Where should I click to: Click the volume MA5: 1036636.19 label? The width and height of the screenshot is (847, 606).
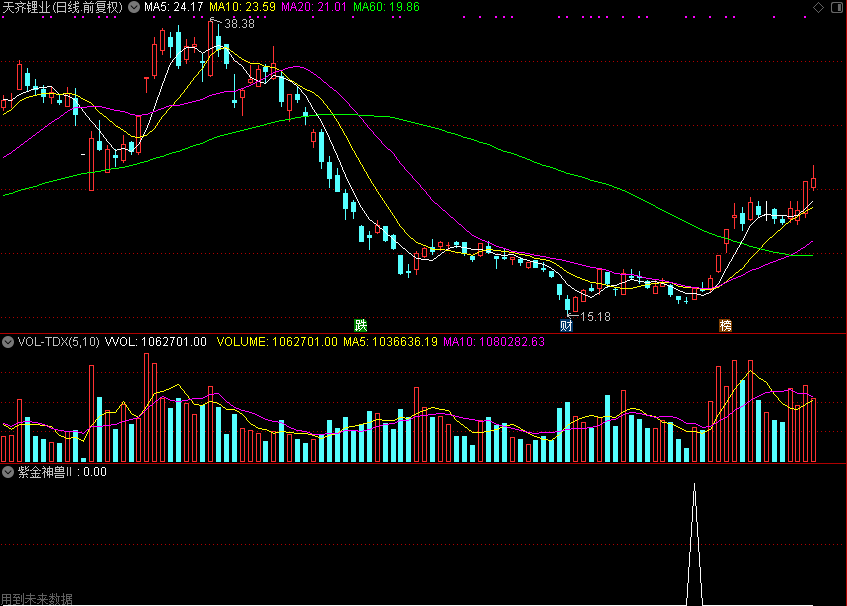390,342
